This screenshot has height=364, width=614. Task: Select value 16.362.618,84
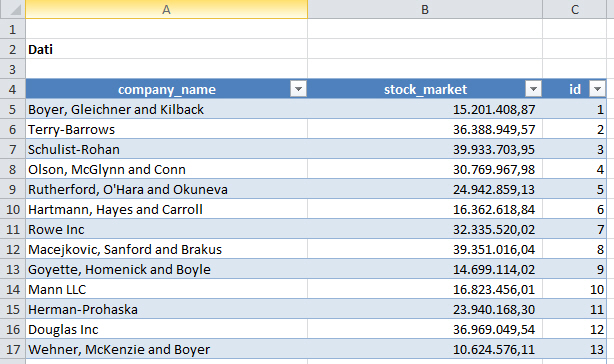425,209
